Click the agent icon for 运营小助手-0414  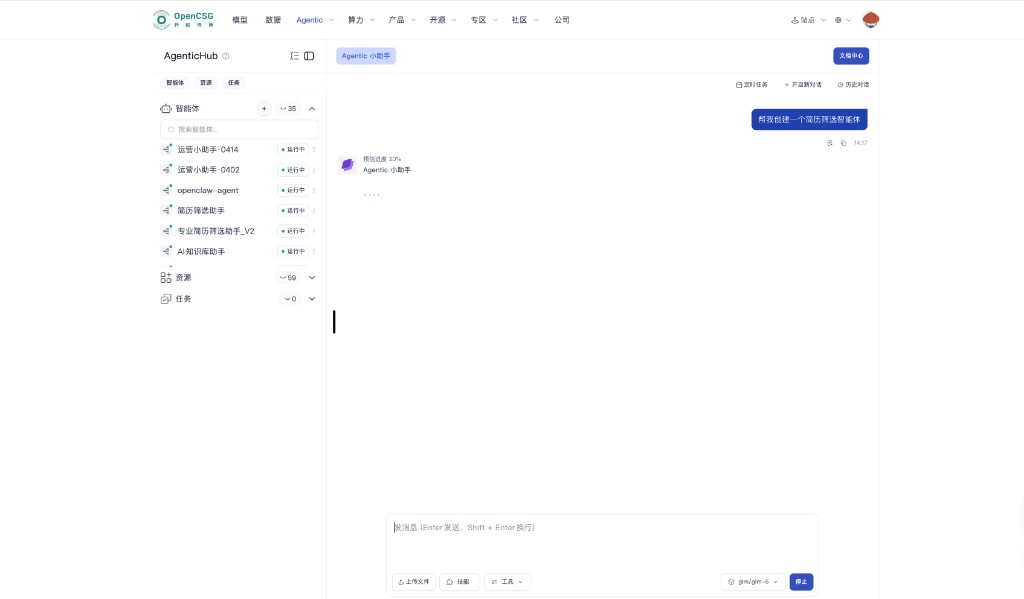point(167,149)
